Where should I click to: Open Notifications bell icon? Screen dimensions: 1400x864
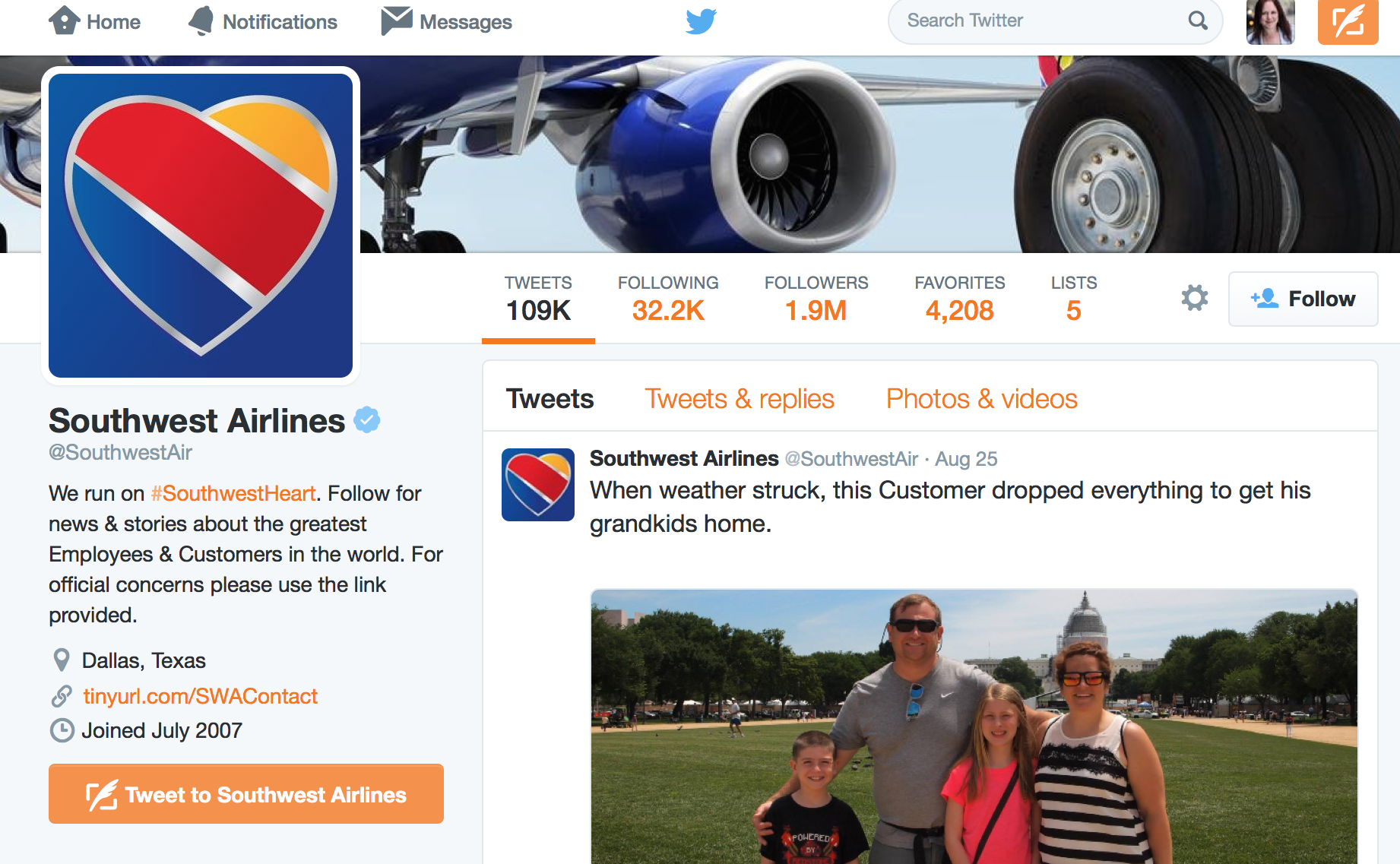(x=201, y=21)
